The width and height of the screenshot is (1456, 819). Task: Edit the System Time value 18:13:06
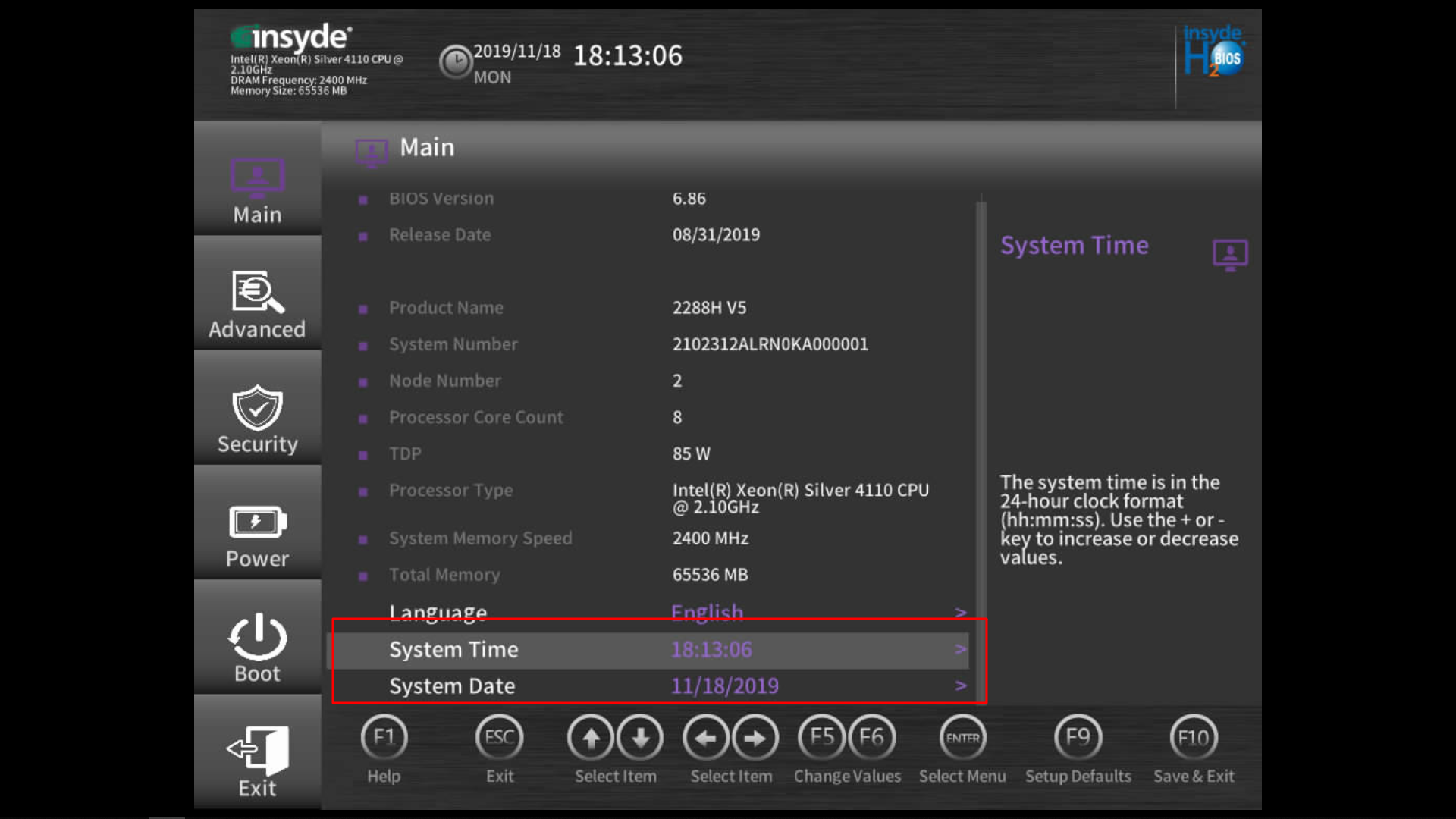(x=711, y=650)
